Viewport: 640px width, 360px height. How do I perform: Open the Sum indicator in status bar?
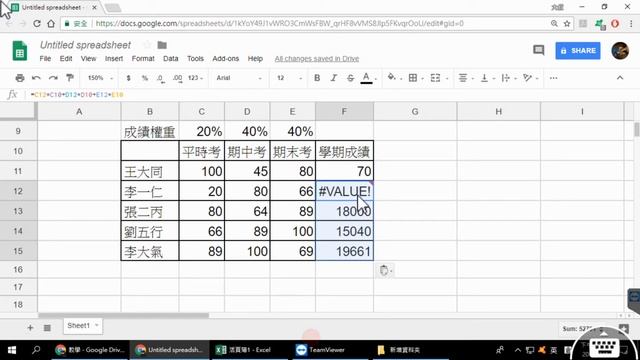coord(582,329)
